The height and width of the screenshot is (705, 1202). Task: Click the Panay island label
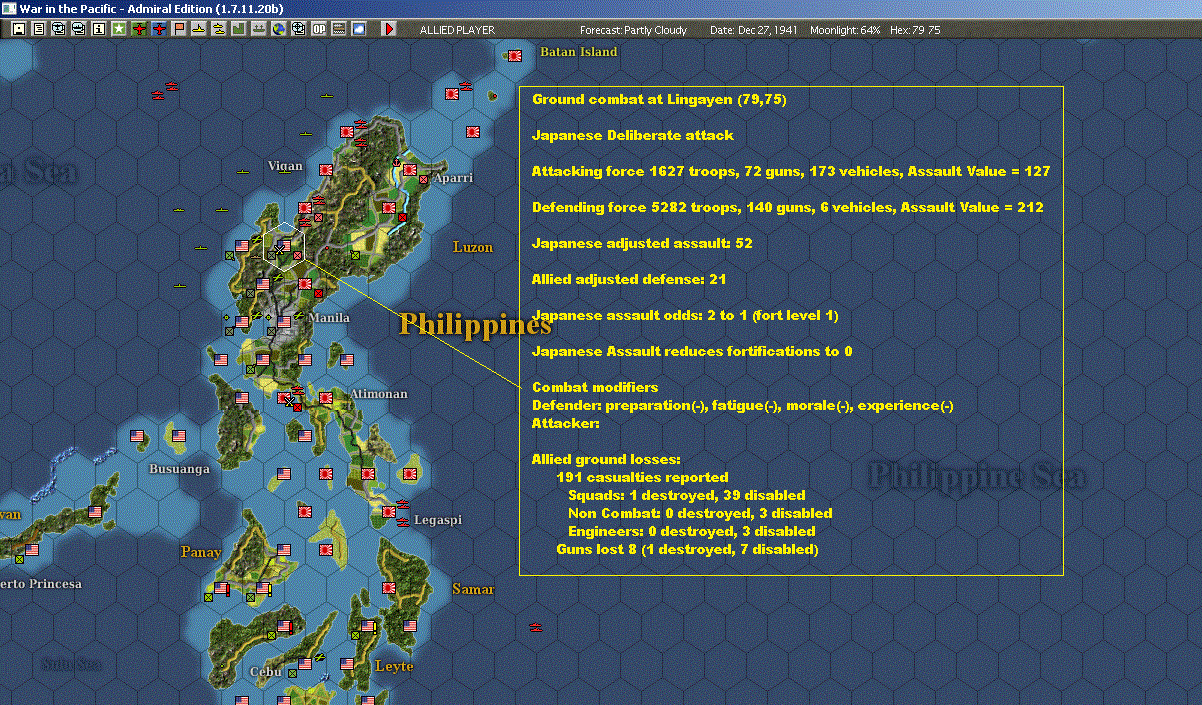tap(201, 552)
